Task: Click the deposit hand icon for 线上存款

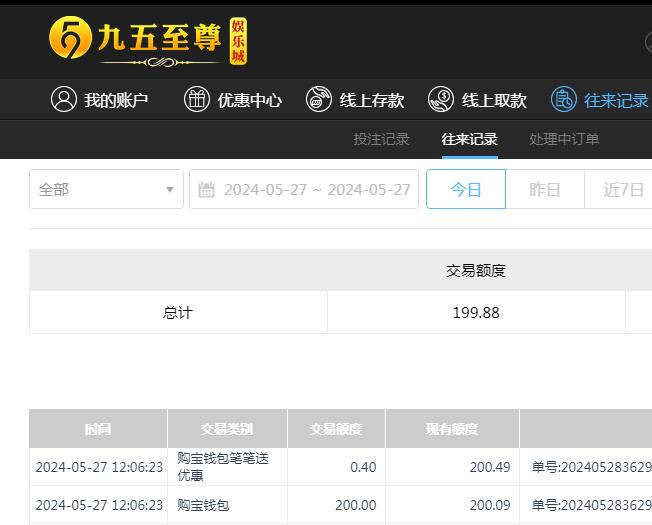Action: pos(319,99)
